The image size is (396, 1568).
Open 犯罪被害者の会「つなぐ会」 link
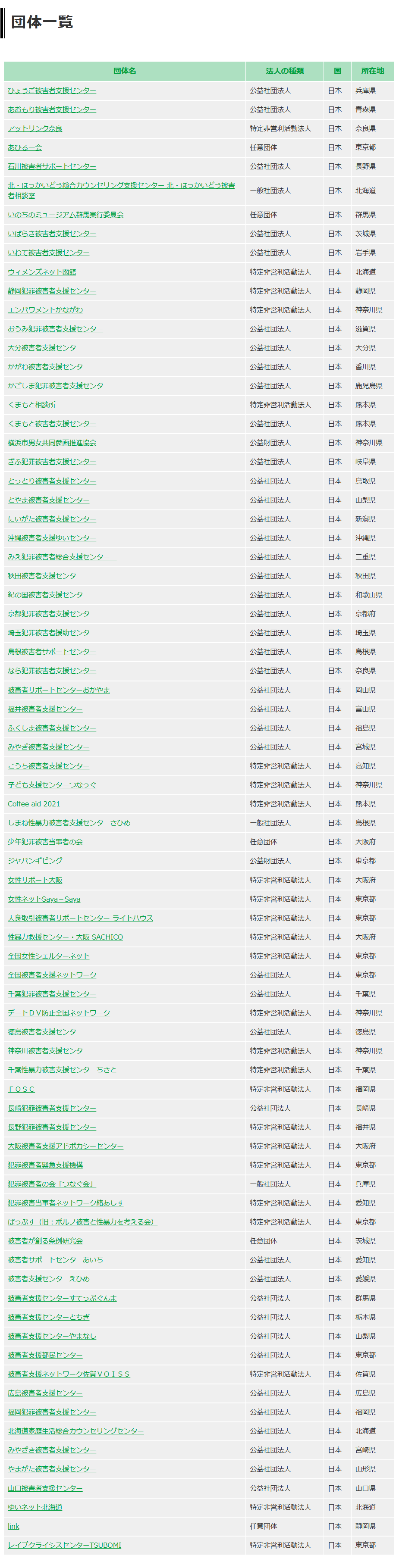click(52, 1183)
